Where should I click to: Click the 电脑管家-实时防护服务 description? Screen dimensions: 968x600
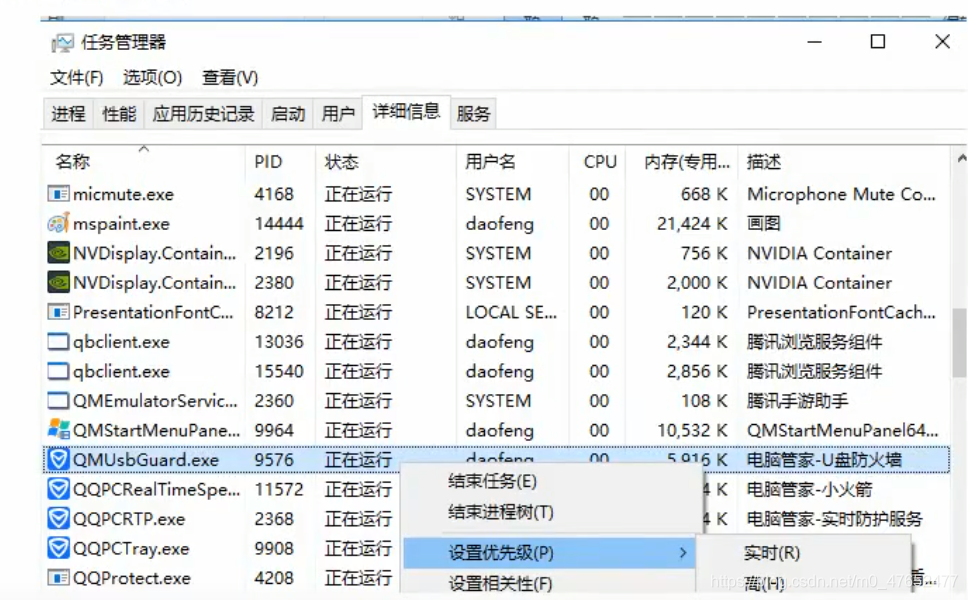[x=835, y=519]
